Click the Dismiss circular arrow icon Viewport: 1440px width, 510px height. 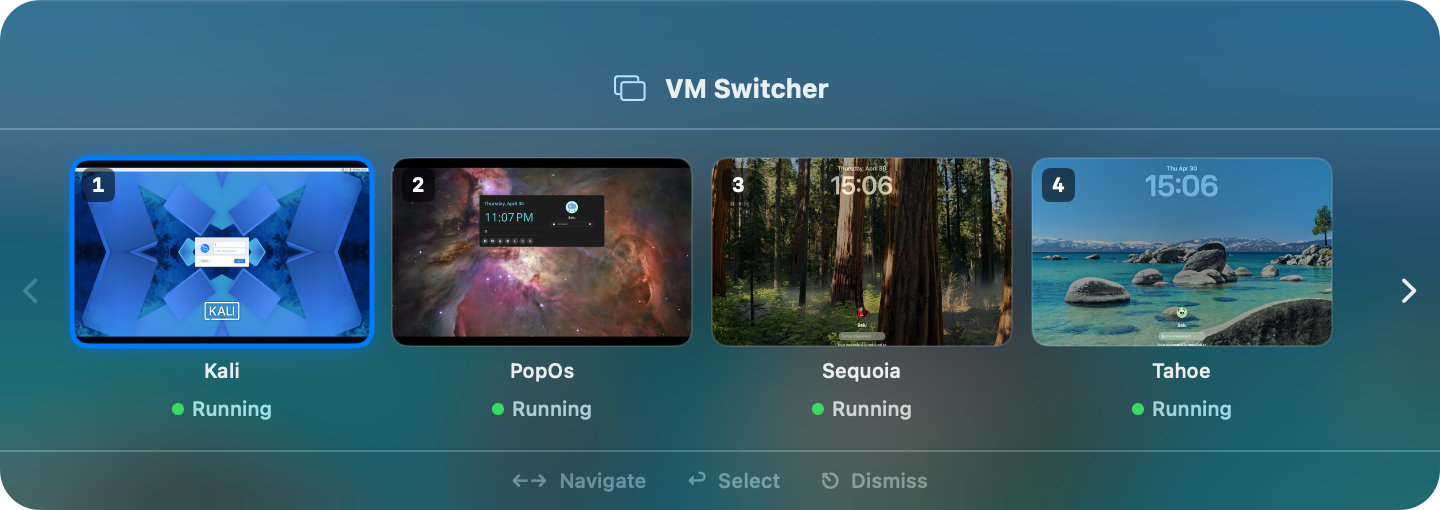[x=830, y=481]
